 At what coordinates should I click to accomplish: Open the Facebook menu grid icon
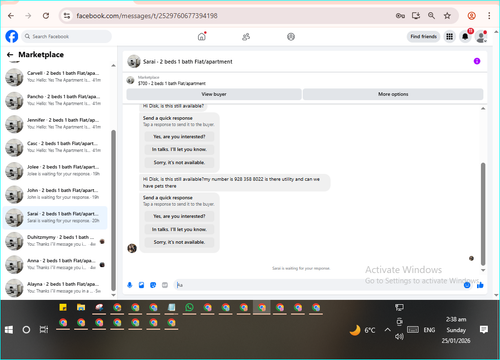[449, 36]
